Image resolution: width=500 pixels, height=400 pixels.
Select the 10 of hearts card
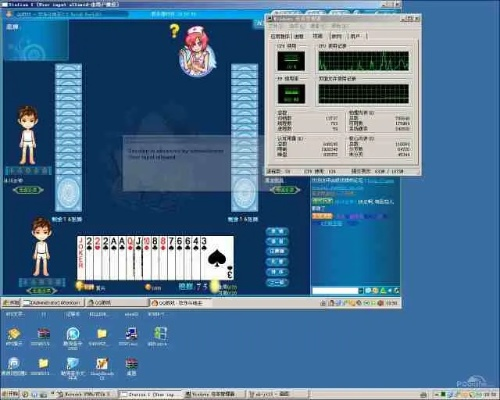tap(147, 258)
